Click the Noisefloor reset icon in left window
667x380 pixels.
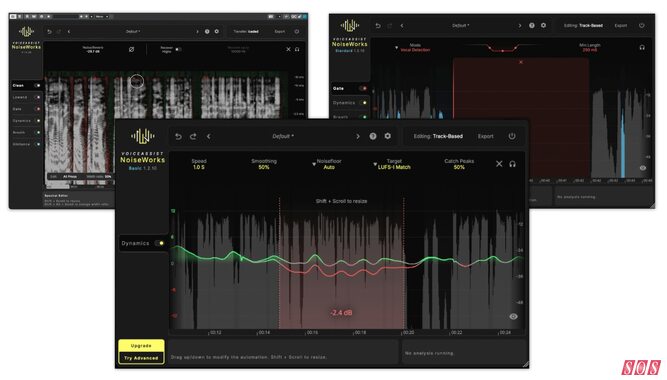coord(131,49)
